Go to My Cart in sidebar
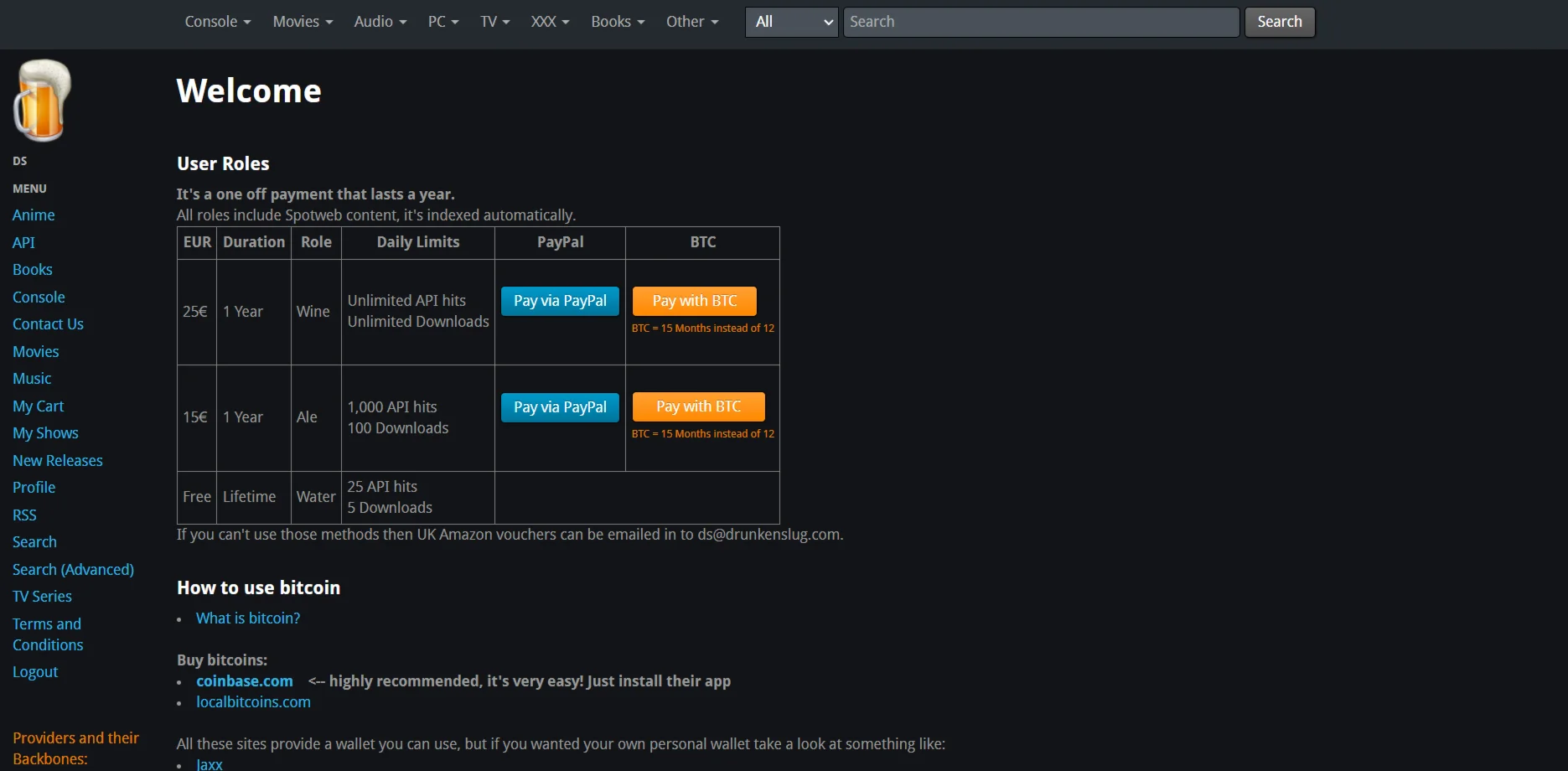Screen dimensions: 1568x771 coord(39,406)
